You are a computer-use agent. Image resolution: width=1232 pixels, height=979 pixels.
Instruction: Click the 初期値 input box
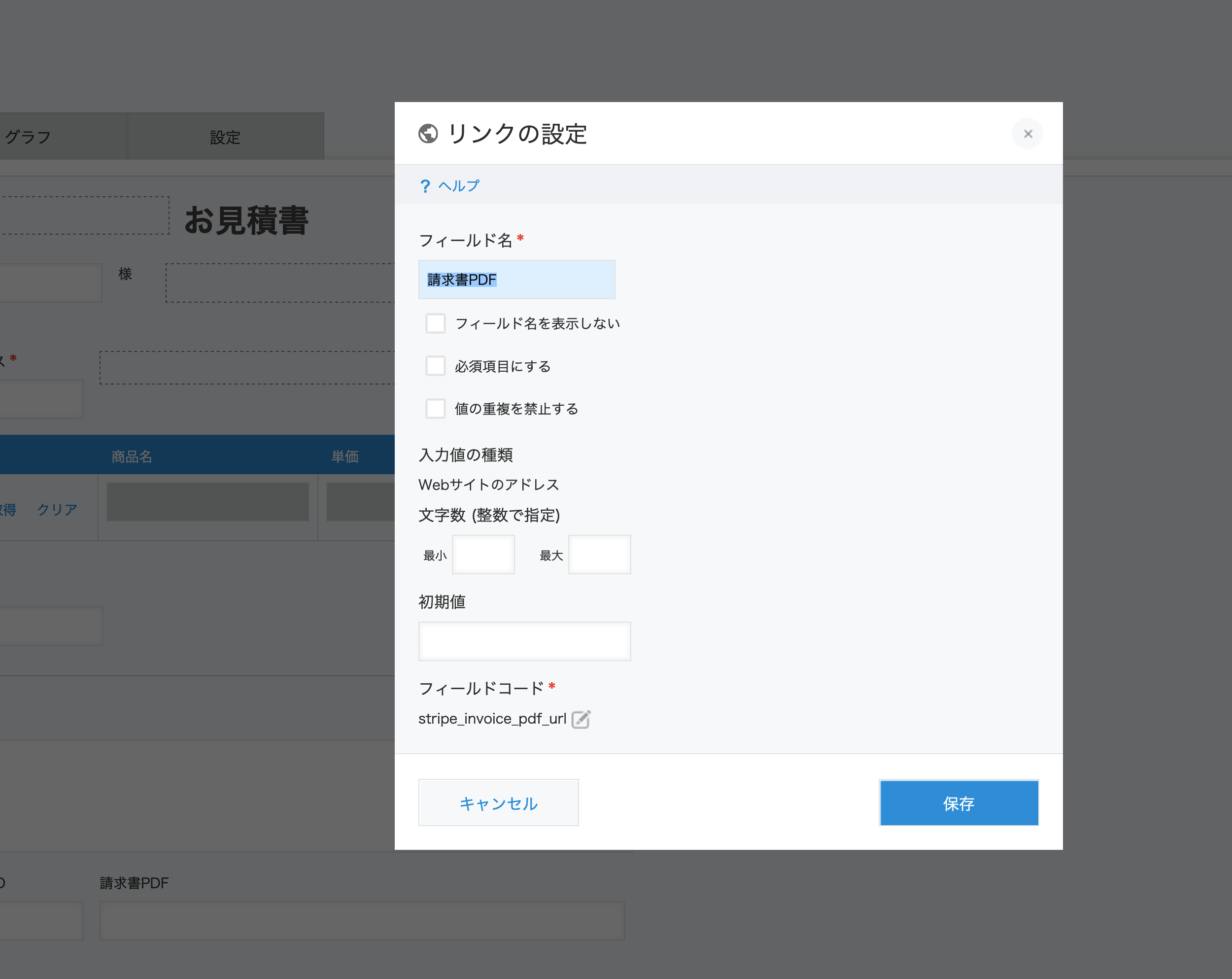(x=524, y=641)
